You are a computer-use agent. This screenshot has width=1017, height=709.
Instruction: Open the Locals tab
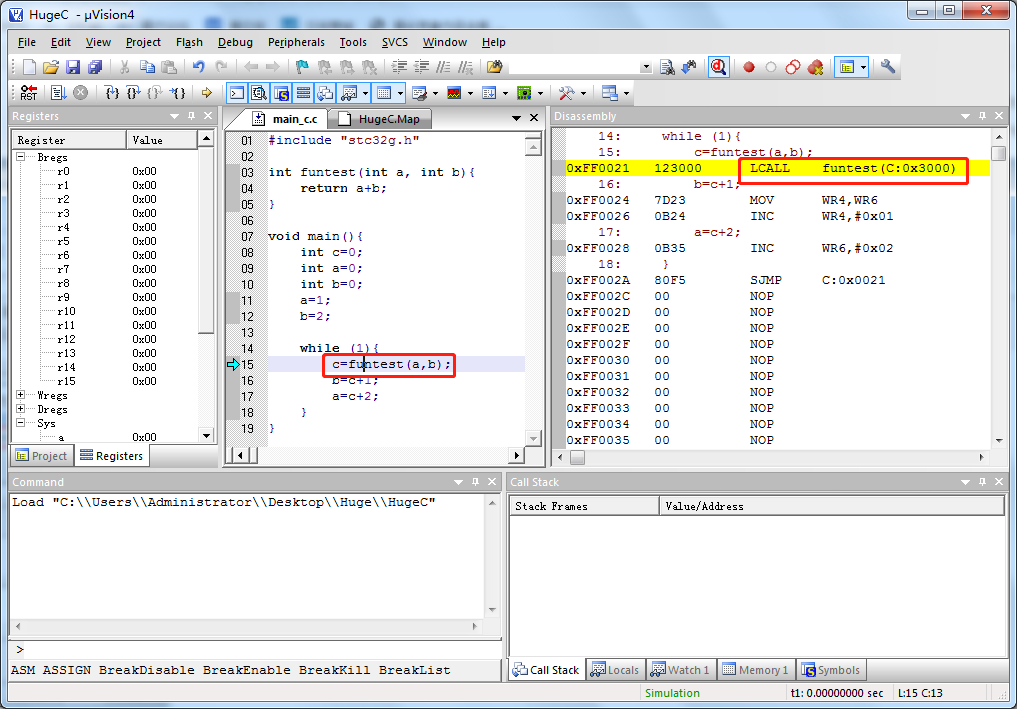click(x=615, y=670)
